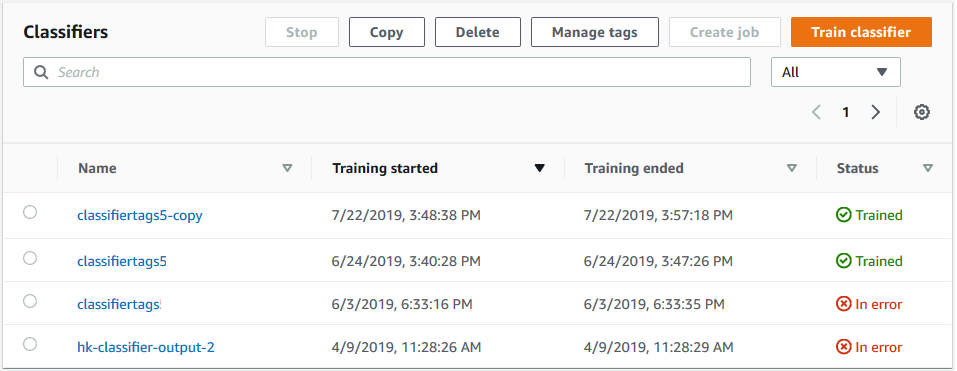Go to next page arrow
Image resolution: width=957 pixels, height=371 pixels.
click(x=876, y=112)
